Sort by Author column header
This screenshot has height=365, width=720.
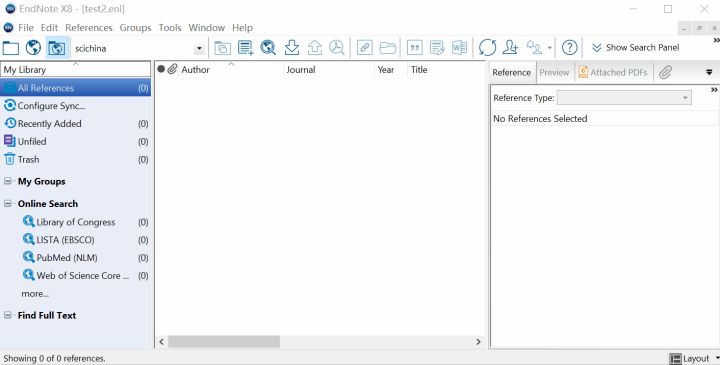coord(195,70)
